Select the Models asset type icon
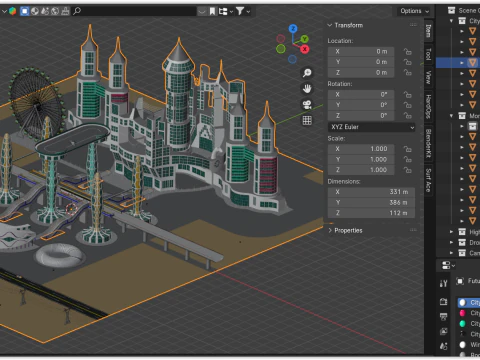Image resolution: width=480 pixels, height=360 pixels. (x=25, y=11)
